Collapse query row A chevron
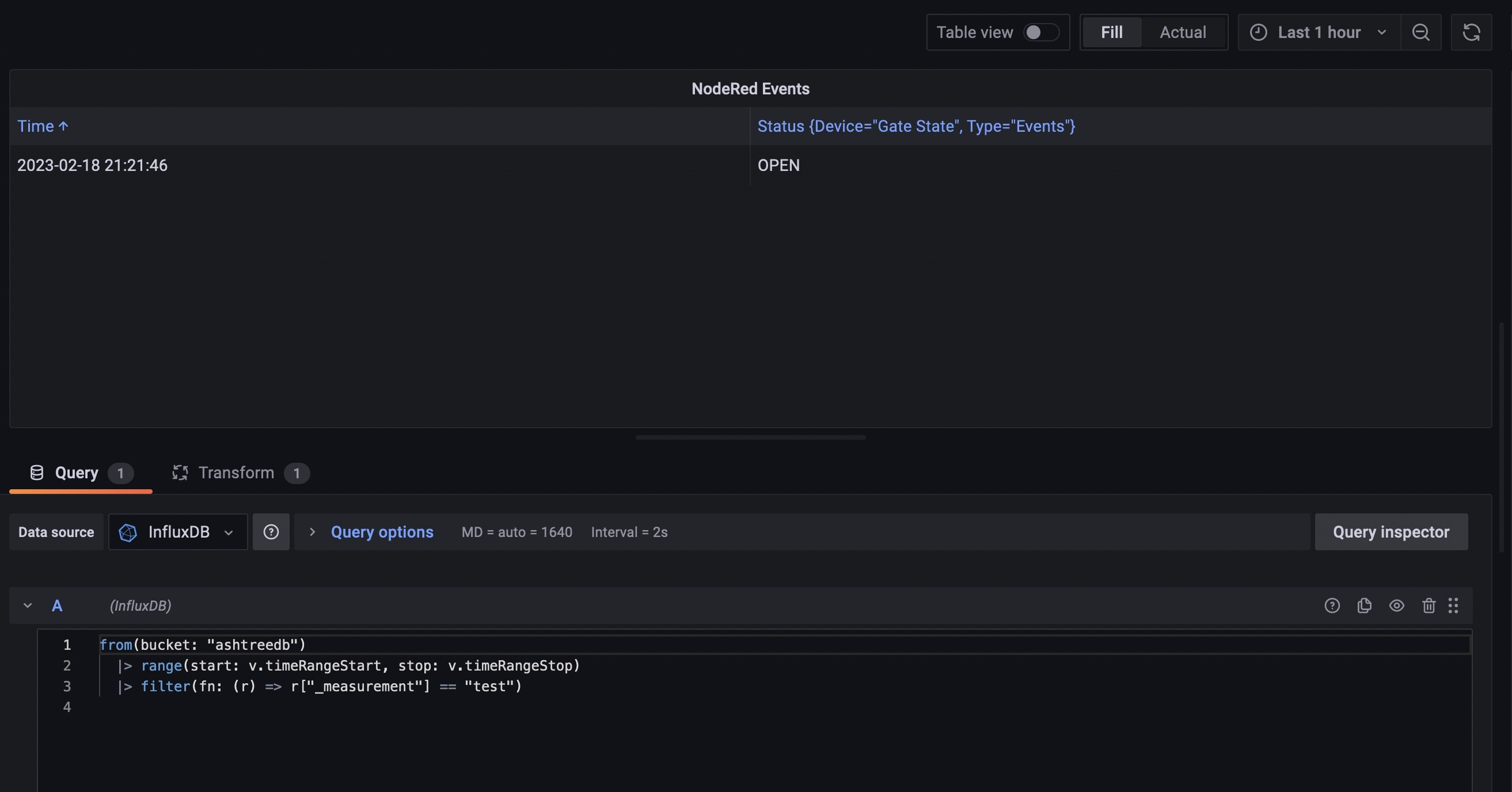This screenshot has width=1512, height=792. (28, 606)
